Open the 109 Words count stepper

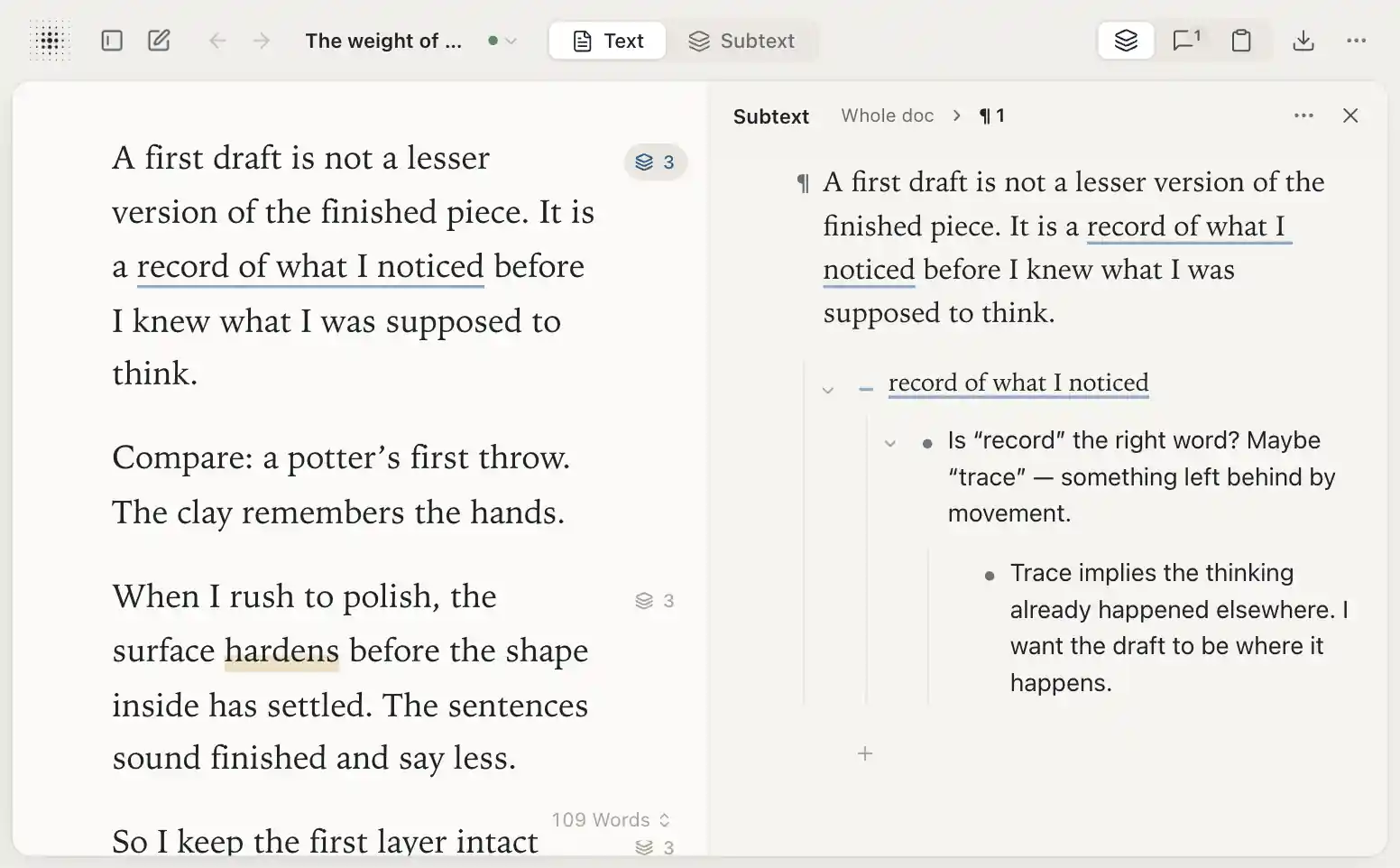(x=612, y=819)
